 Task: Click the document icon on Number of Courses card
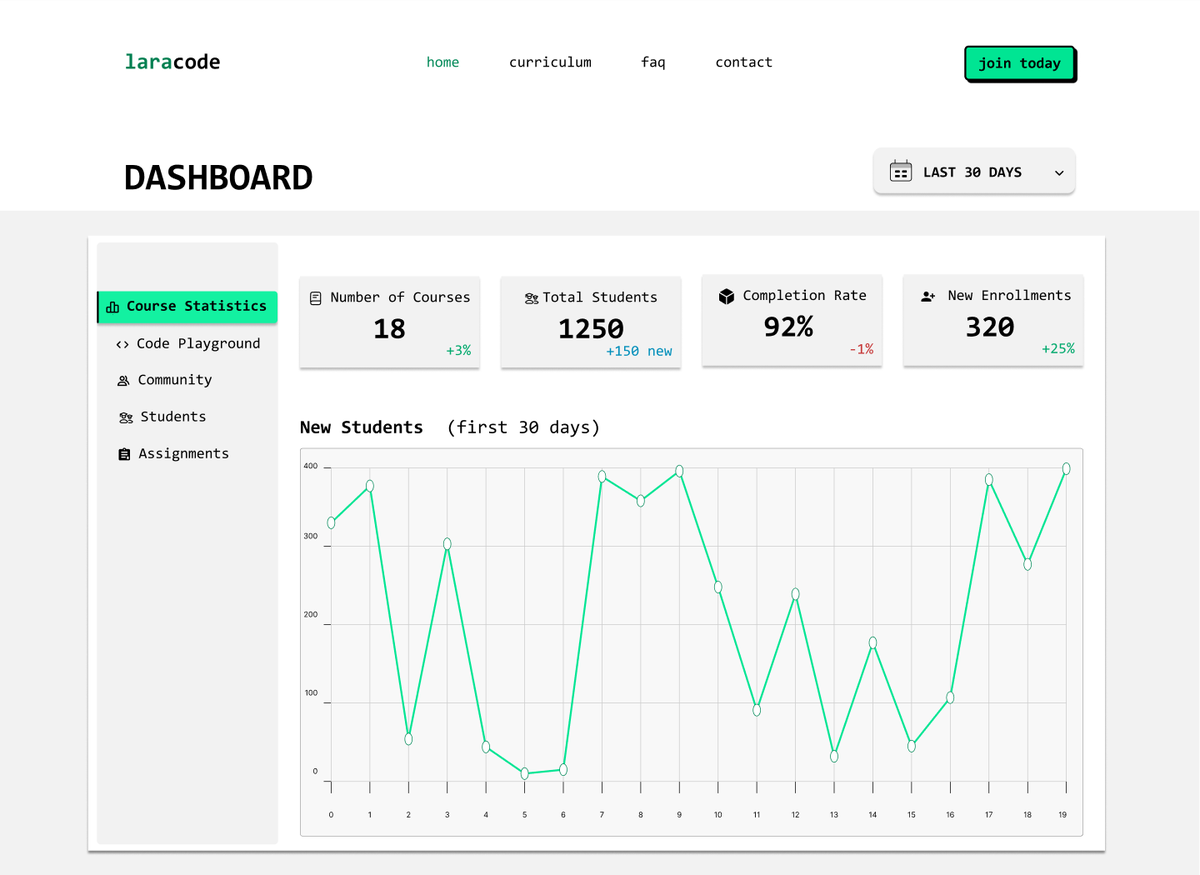click(x=316, y=298)
